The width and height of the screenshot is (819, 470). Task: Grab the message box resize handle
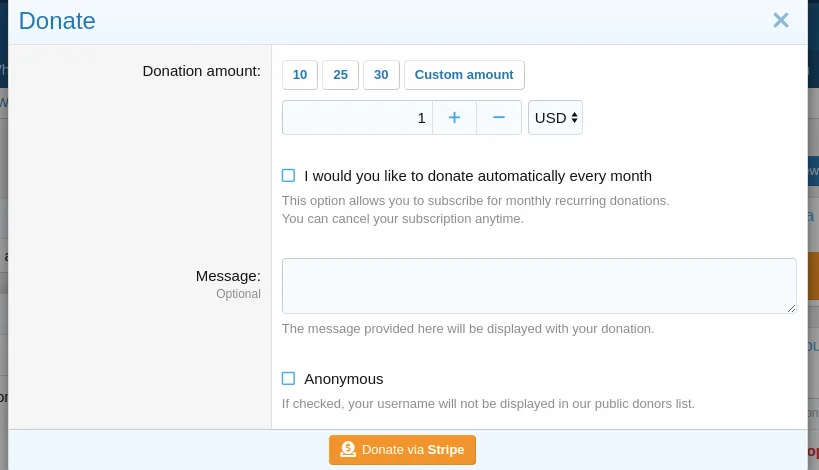click(x=791, y=308)
